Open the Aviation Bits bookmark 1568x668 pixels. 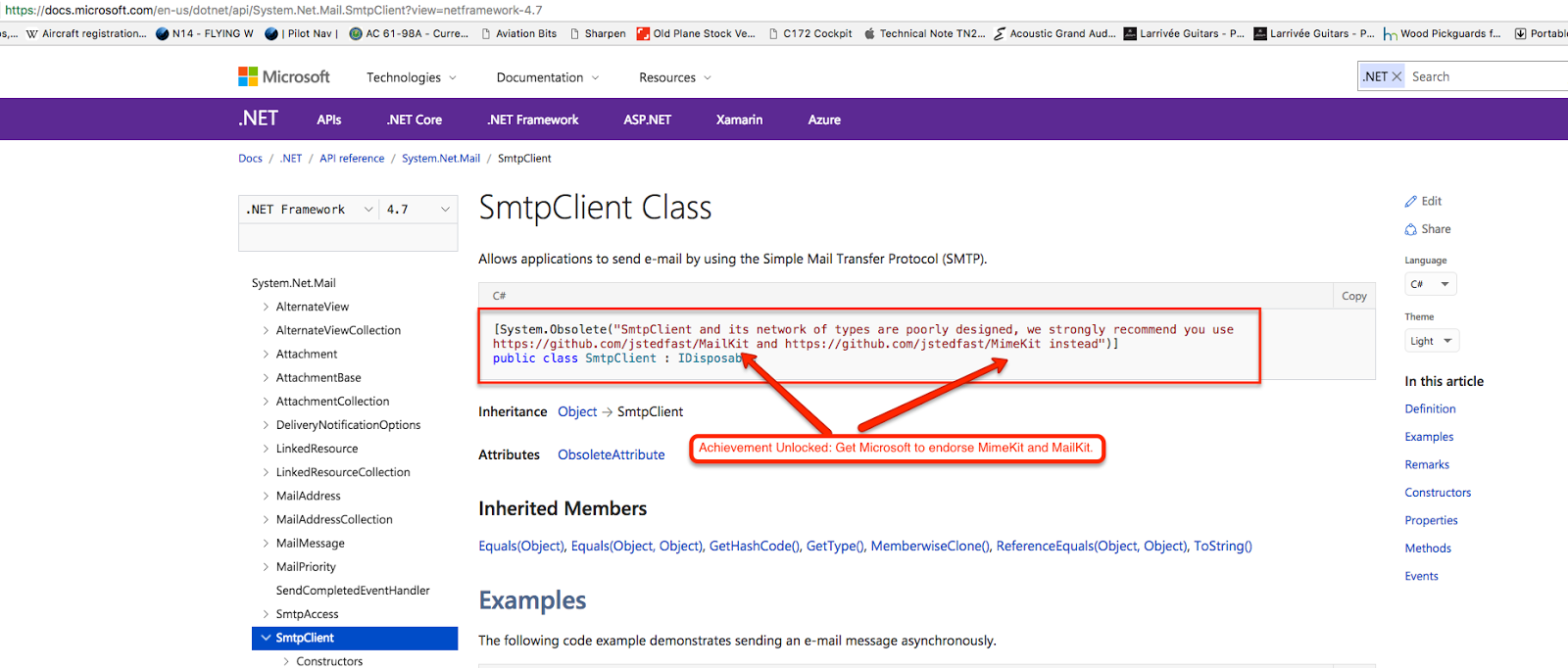pos(519,33)
